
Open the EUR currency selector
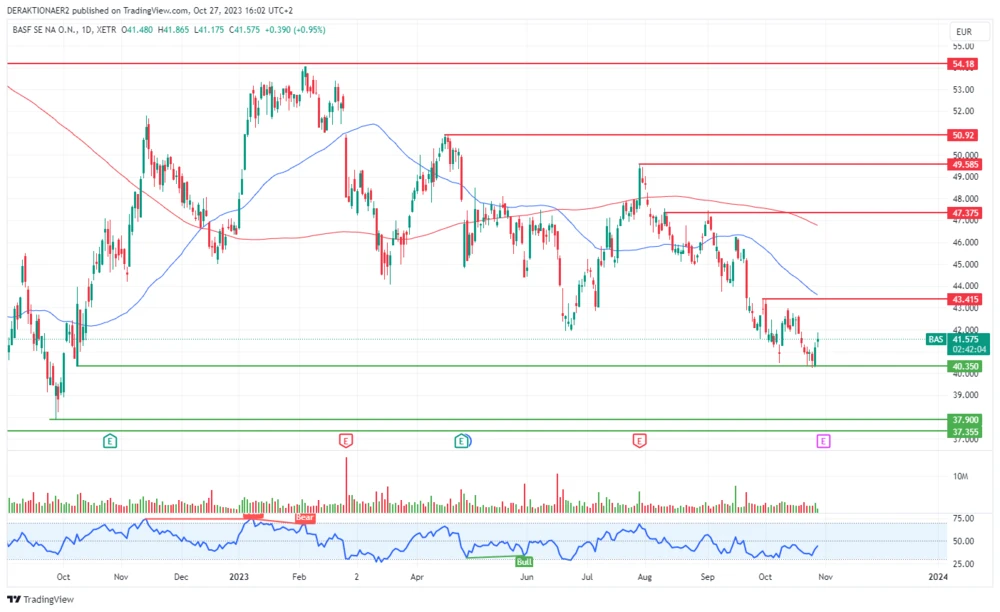coord(963,32)
